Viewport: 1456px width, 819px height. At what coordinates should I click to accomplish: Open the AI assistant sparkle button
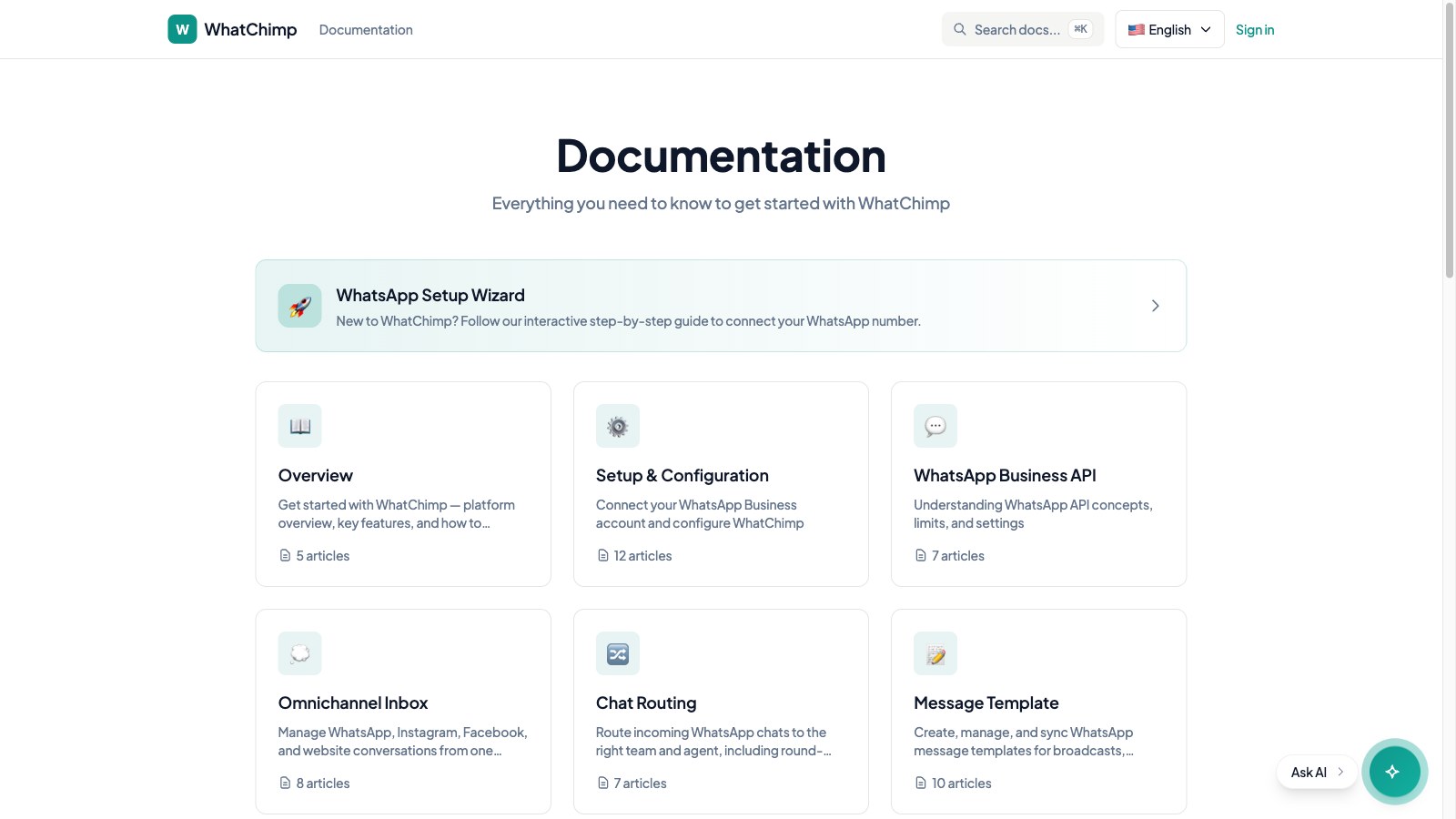point(1392,772)
